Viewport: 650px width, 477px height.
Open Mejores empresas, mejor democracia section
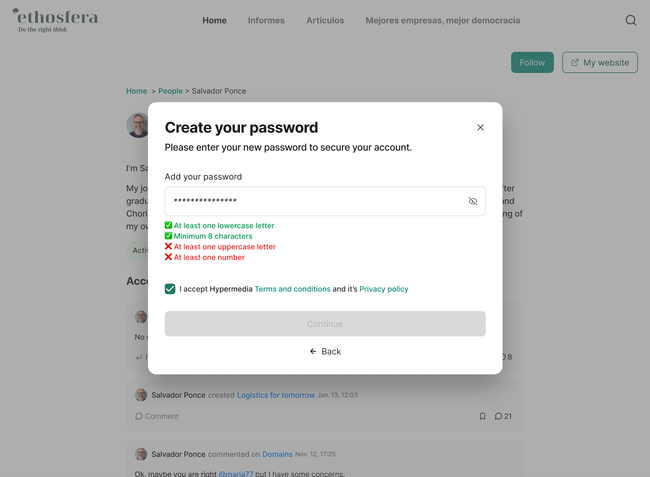coord(442,20)
